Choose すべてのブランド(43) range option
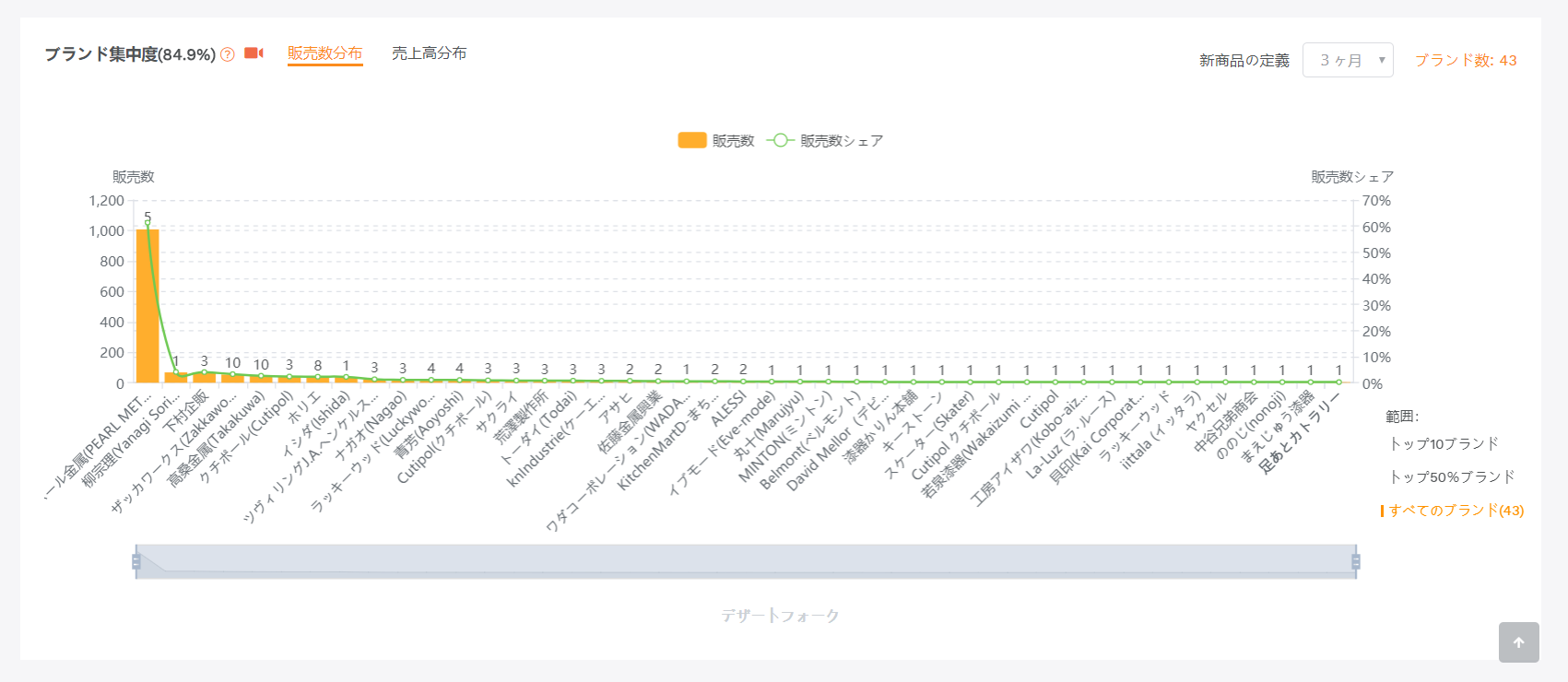 (1456, 511)
